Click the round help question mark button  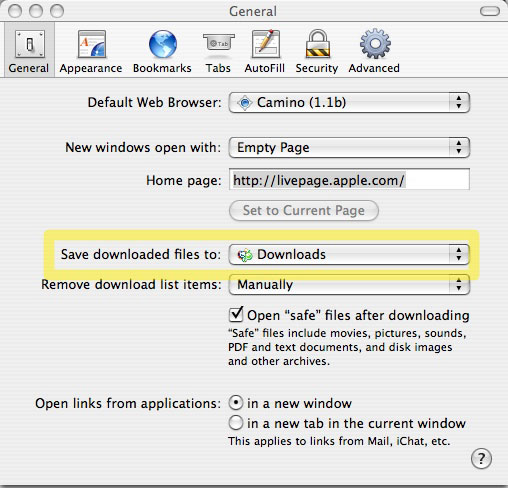point(481,459)
